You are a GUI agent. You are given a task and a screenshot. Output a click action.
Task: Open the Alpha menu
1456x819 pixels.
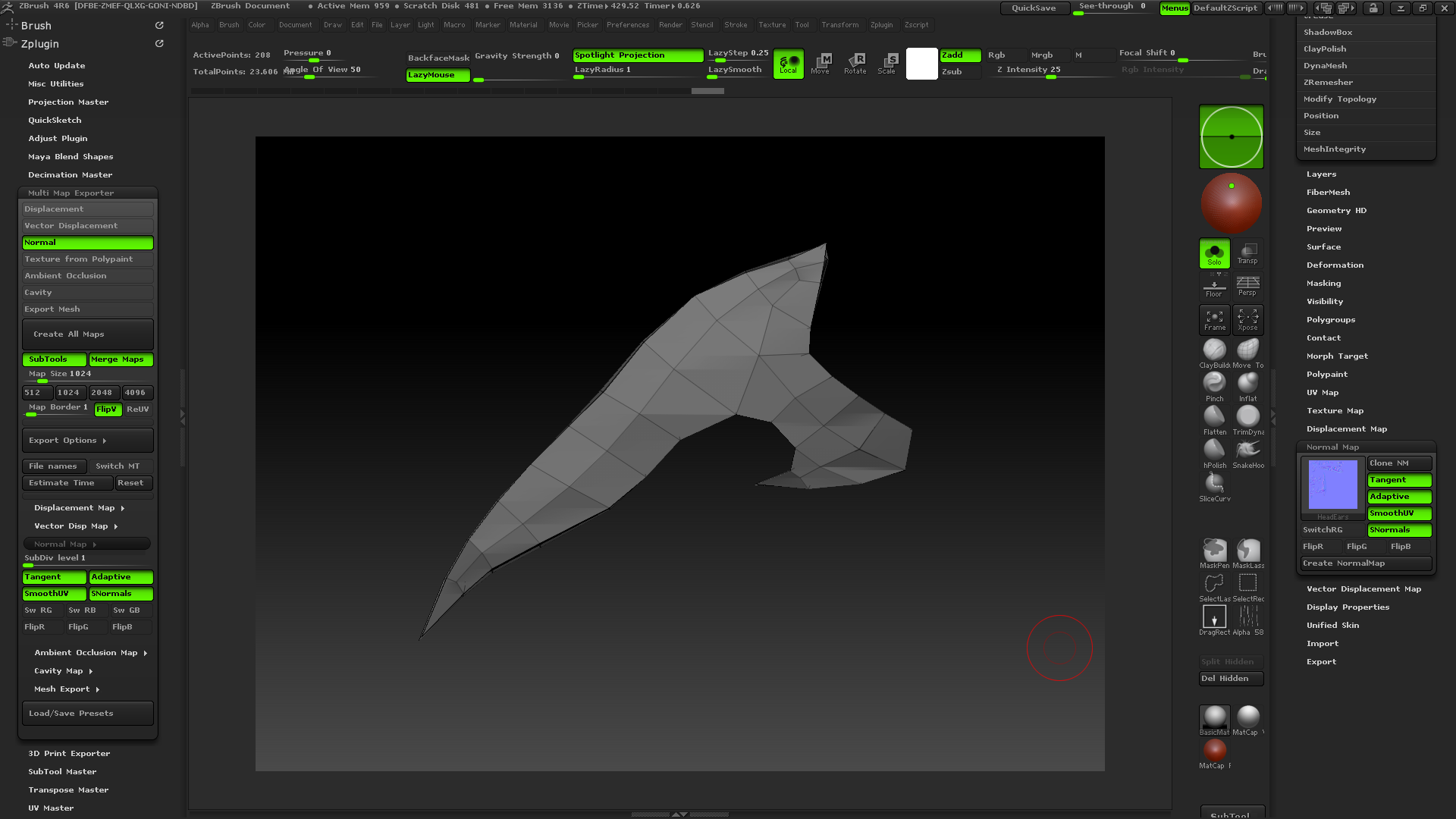[x=200, y=25]
